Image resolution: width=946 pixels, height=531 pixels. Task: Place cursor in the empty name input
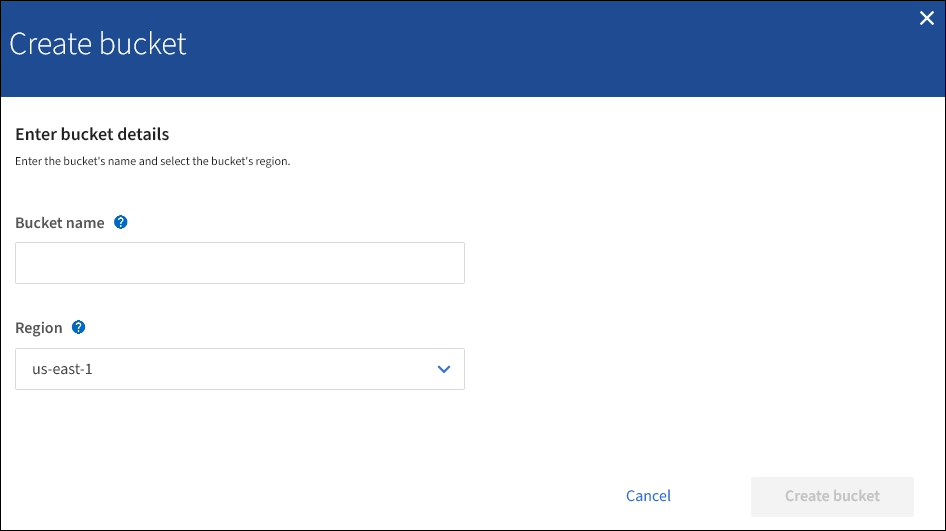(x=240, y=263)
